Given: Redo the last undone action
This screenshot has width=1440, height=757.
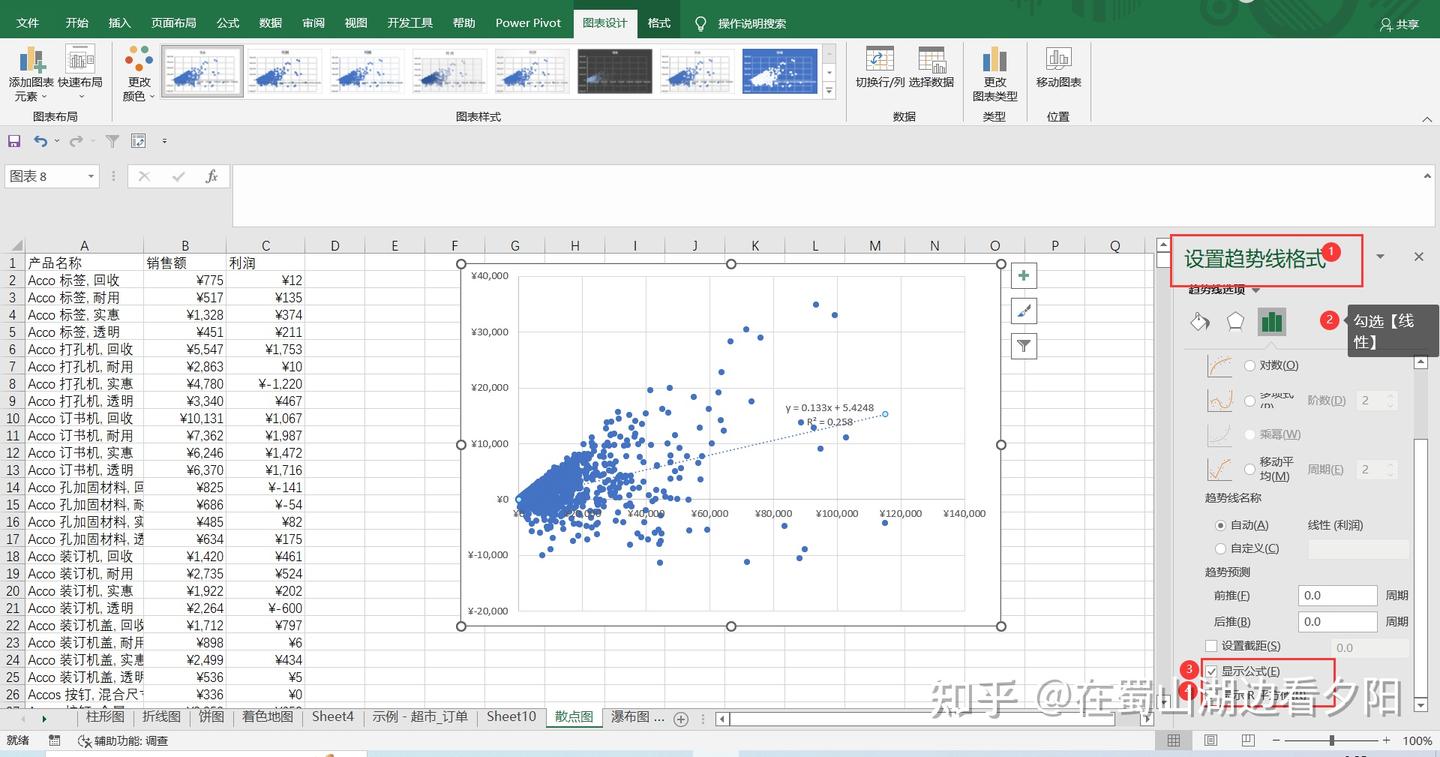Looking at the screenshot, I should (75, 141).
